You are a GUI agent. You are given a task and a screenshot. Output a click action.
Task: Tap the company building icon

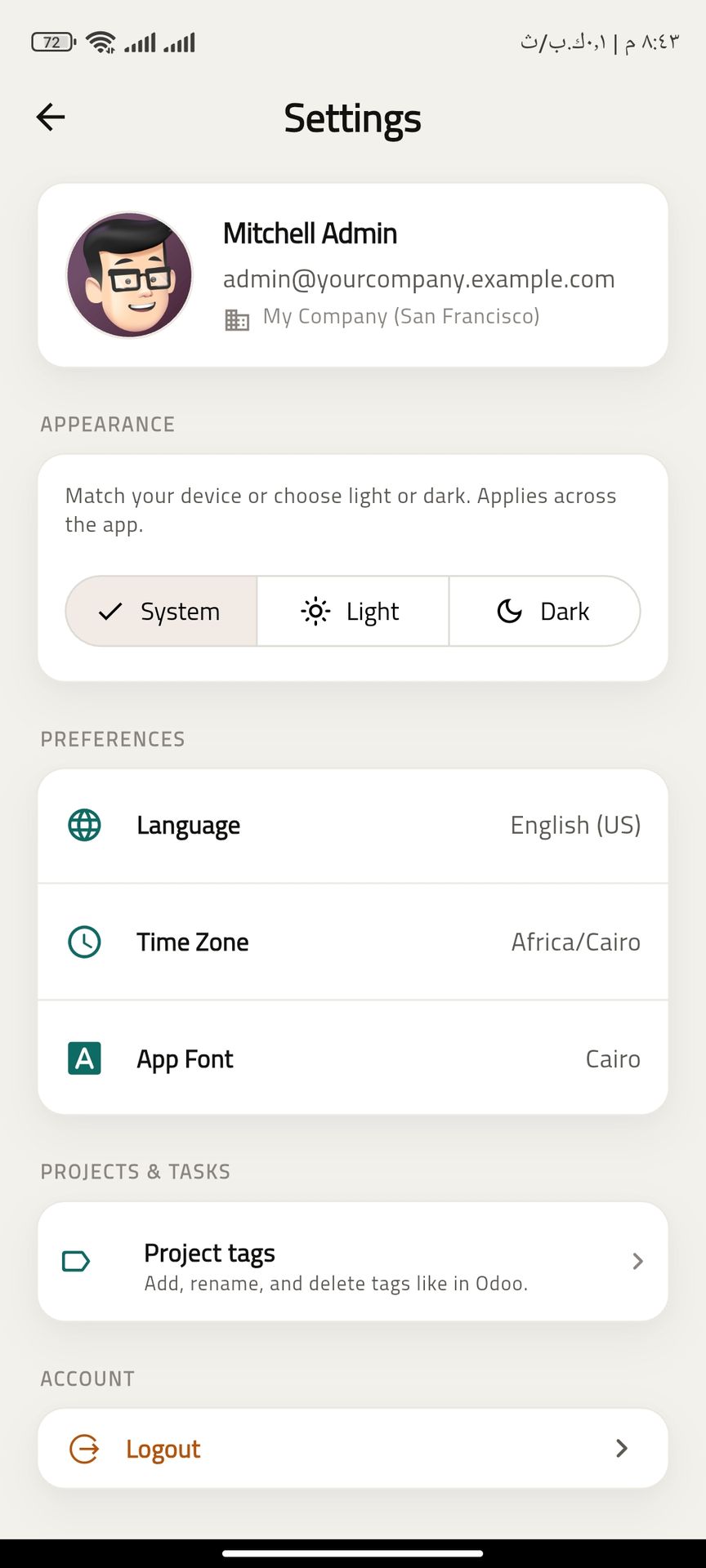(x=237, y=319)
